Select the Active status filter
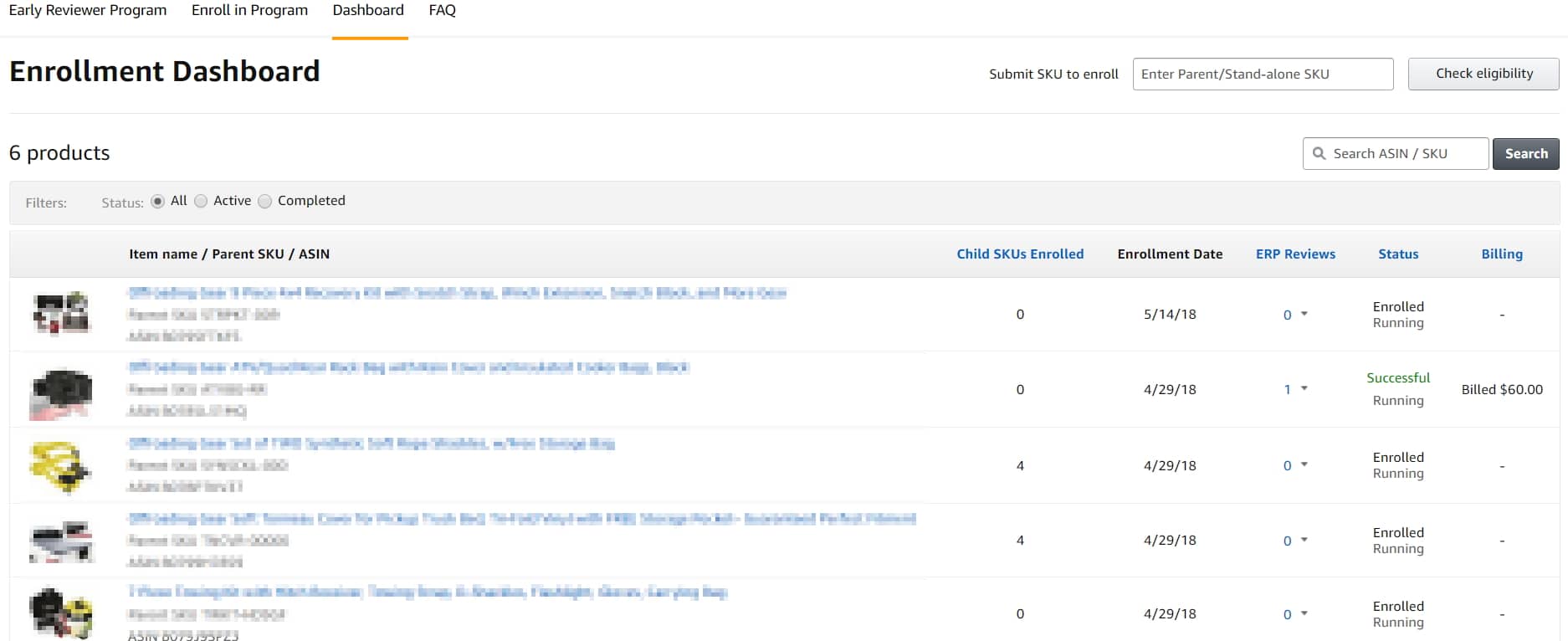This screenshot has width=1568, height=641. (x=201, y=202)
